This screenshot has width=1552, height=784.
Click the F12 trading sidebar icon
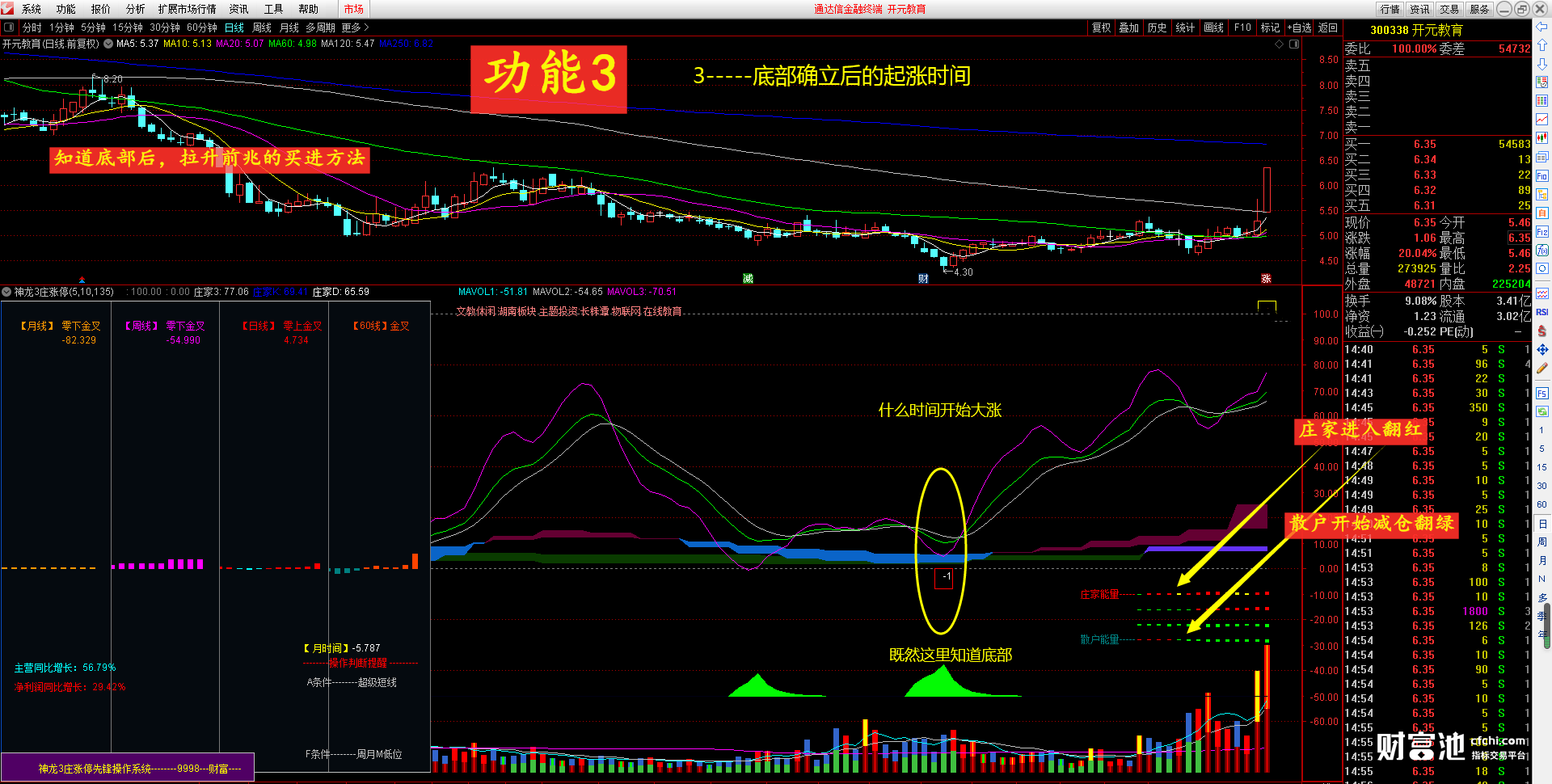click(x=1541, y=232)
